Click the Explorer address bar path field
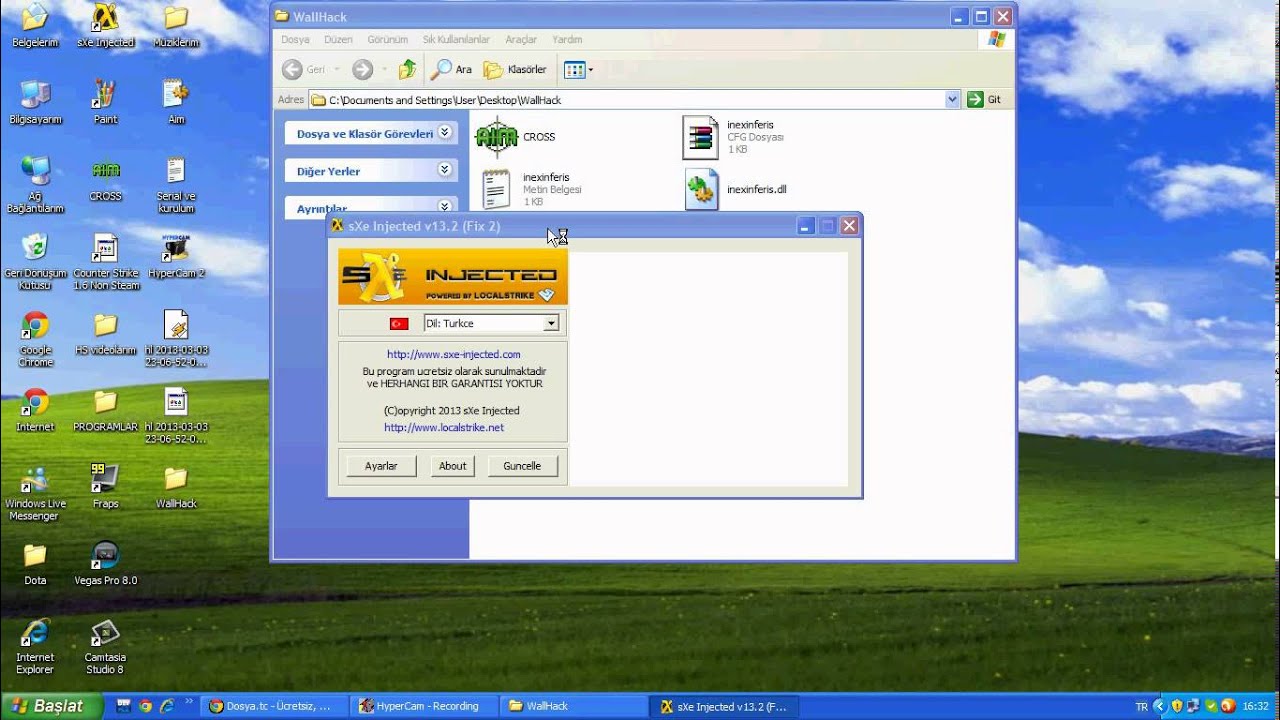The height and width of the screenshot is (720, 1280). (x=634, y=100)
